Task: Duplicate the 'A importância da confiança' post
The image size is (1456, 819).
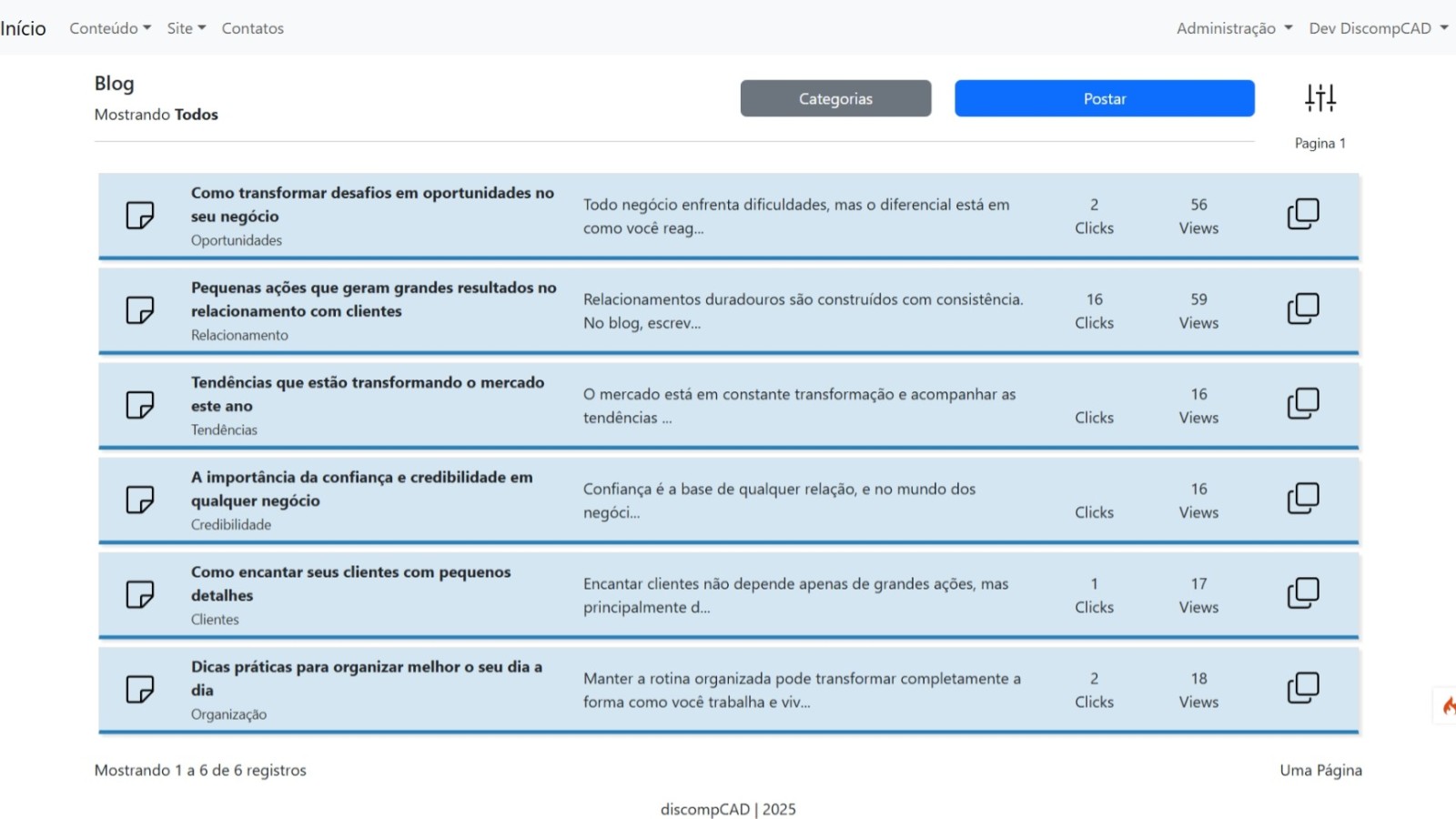Action: coord(1302,499)
